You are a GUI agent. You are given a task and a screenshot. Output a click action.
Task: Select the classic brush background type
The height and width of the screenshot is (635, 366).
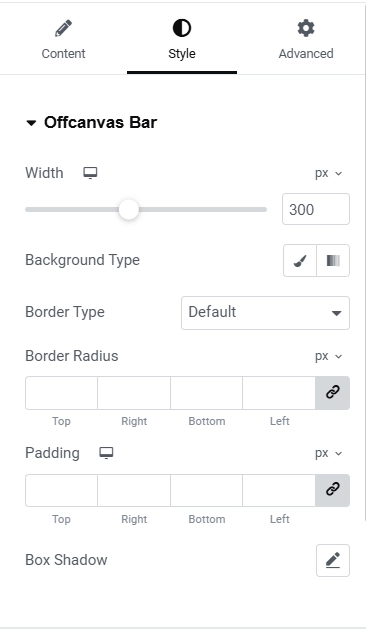point(300,260)
